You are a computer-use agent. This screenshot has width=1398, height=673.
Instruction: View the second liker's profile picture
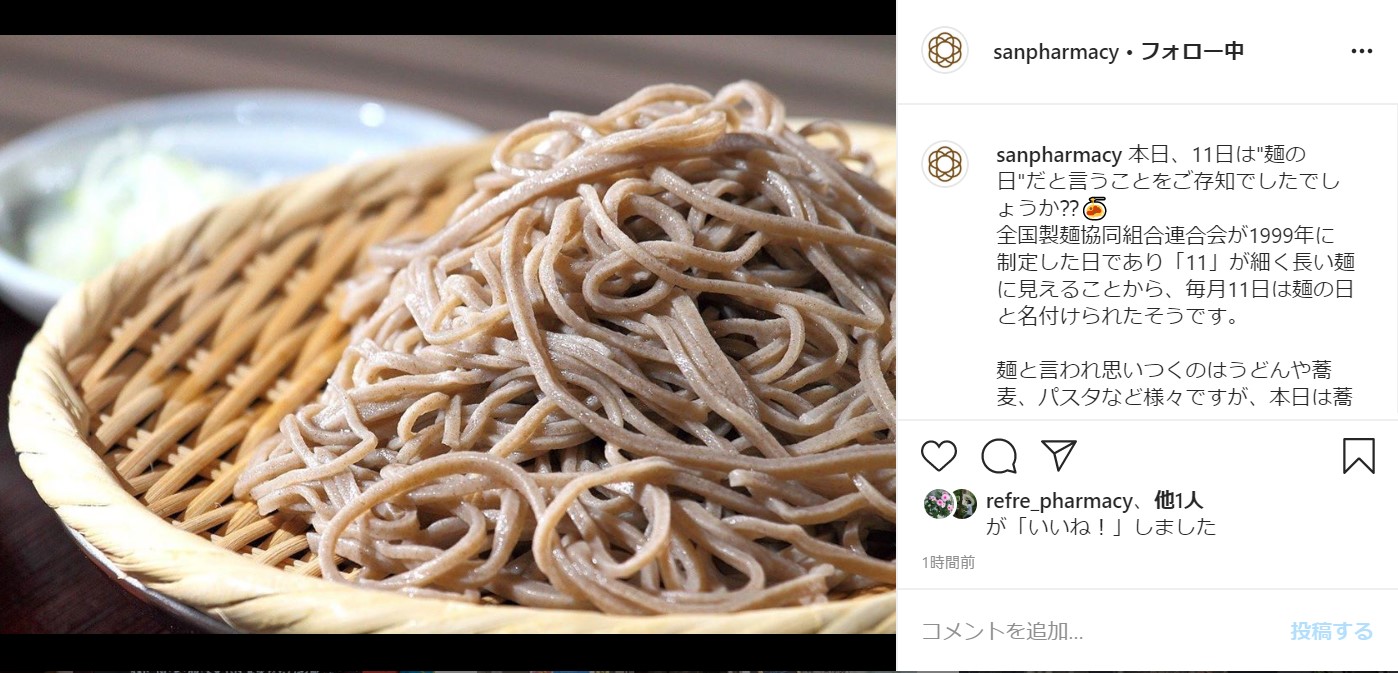963,503
